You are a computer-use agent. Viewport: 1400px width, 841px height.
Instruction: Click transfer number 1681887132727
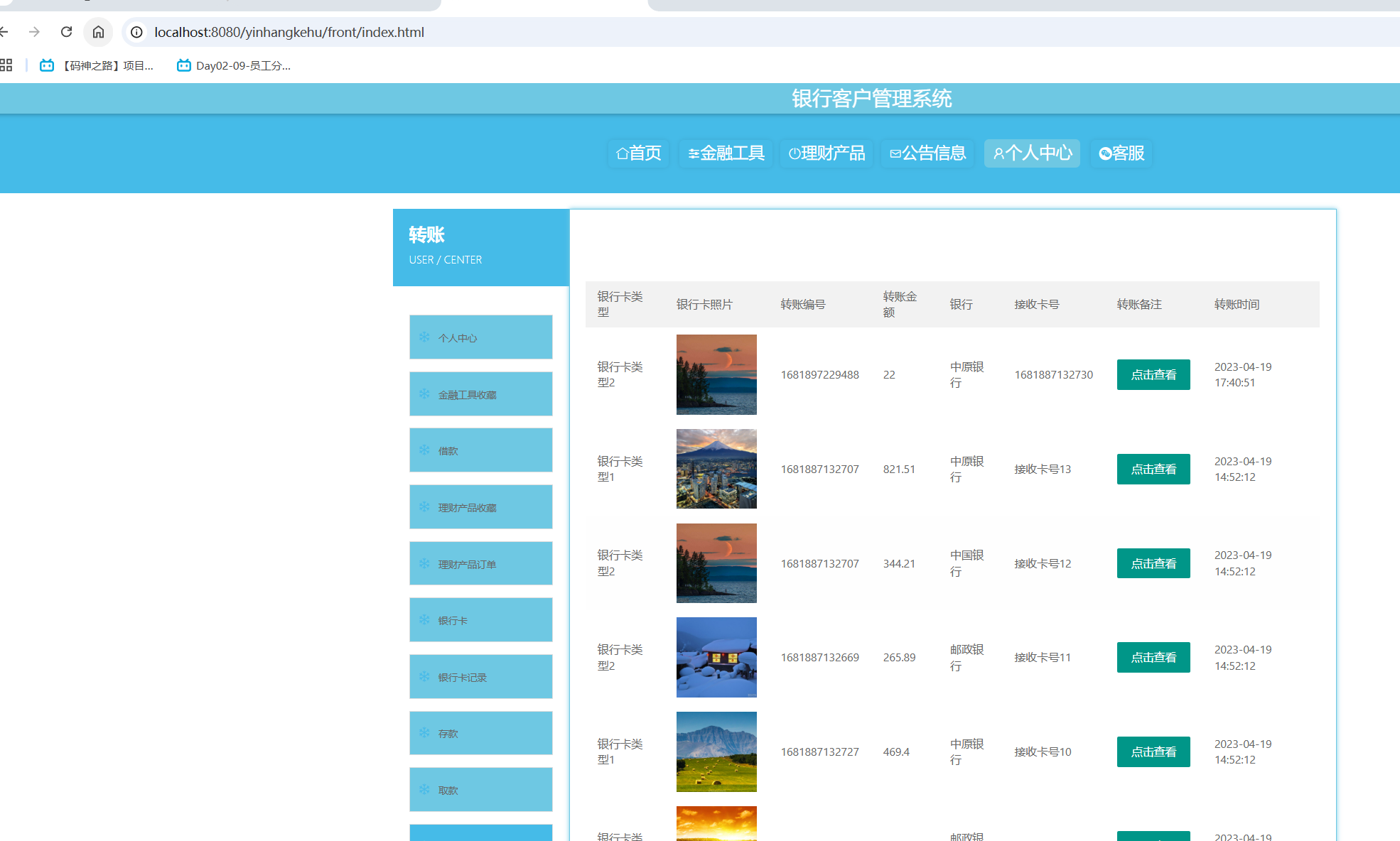click(820, 752)
